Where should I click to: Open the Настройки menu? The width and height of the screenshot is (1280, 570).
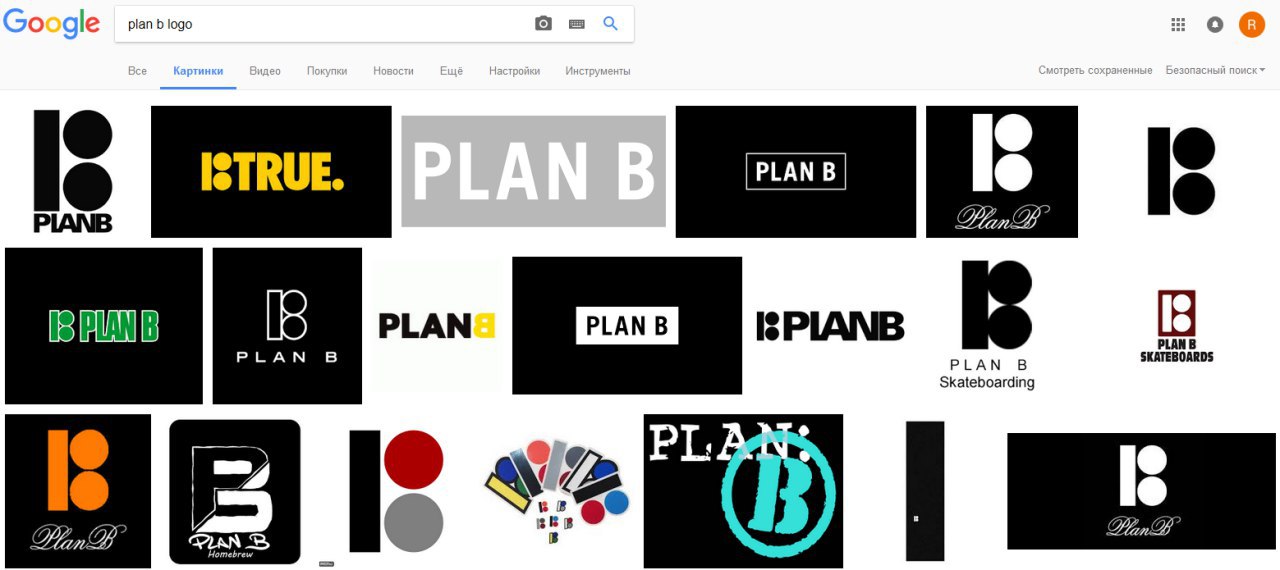point(514,71)
